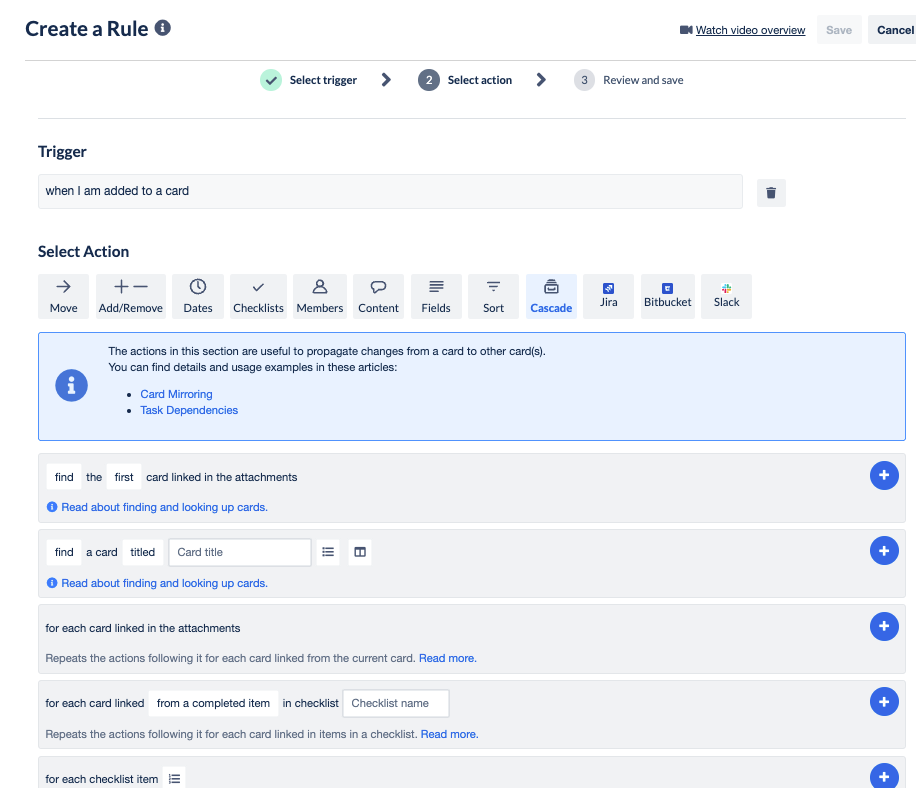Open 'Read about finding' link under card titled action
This screenshot has height=800, width=916.
pyautogui.click(x=164, y=583)
